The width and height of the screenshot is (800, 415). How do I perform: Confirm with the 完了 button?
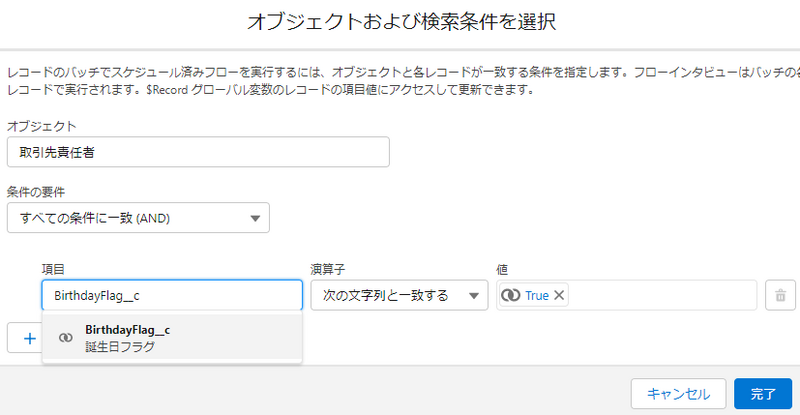(x=762, y=394)
